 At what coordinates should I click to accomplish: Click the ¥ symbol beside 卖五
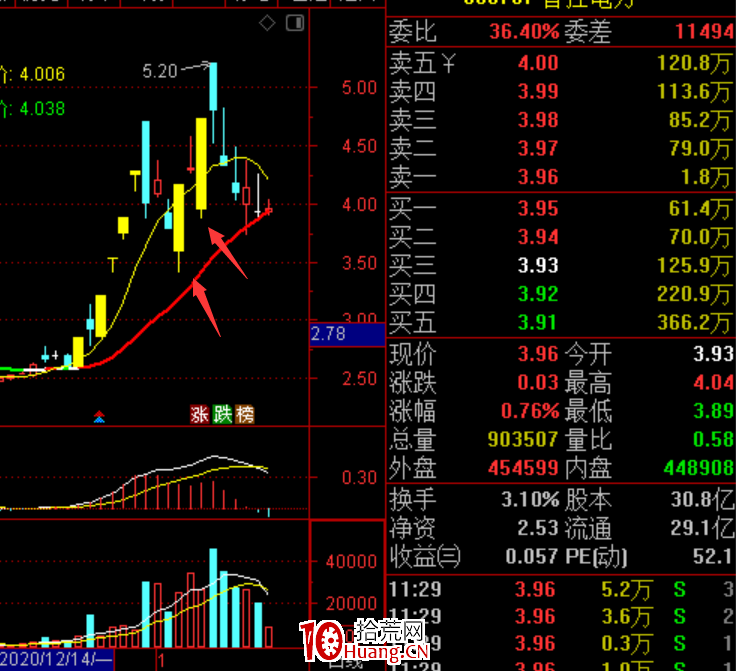coord(448,63)
